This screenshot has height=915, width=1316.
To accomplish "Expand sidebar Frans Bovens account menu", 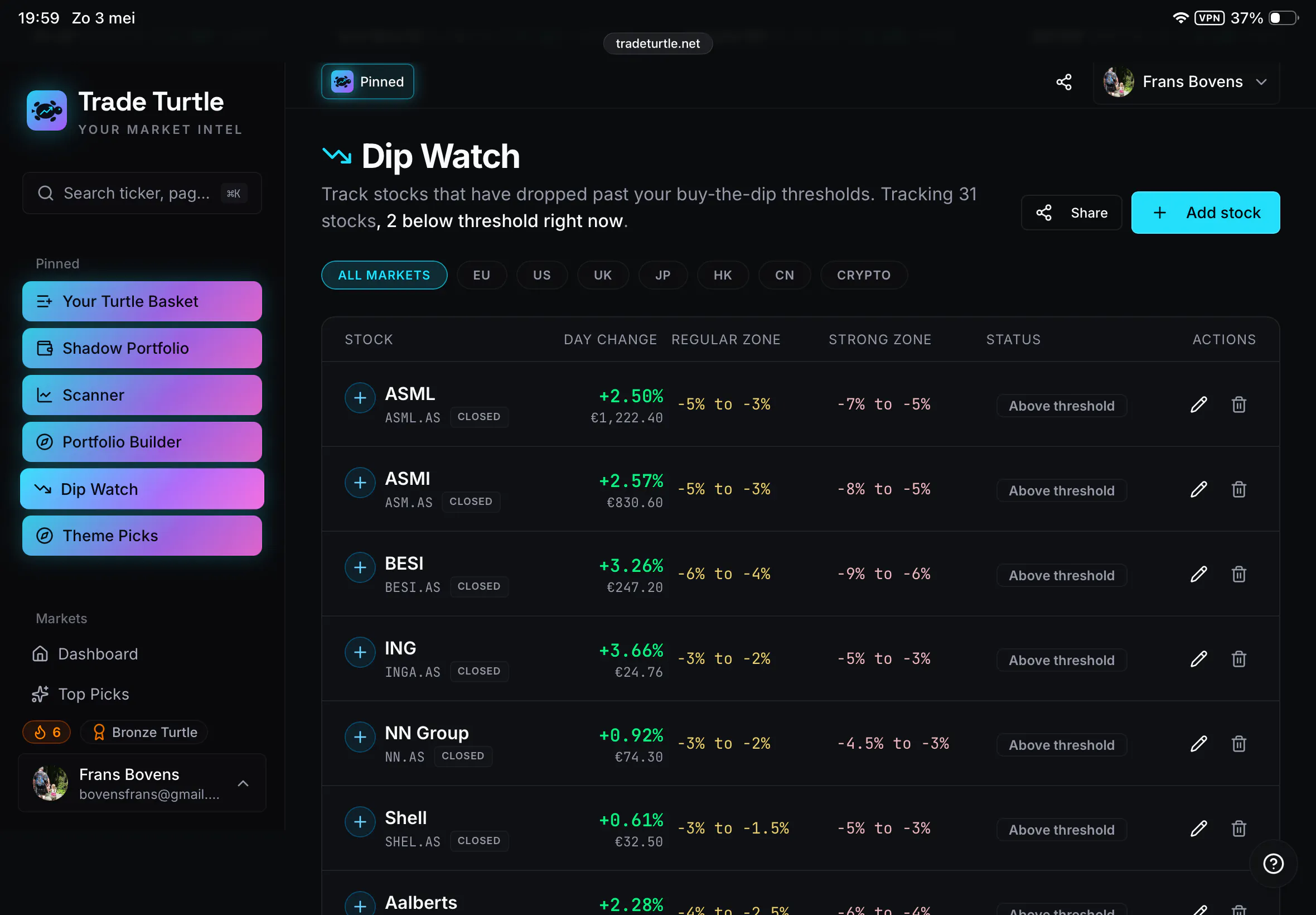I will [142, 784].
